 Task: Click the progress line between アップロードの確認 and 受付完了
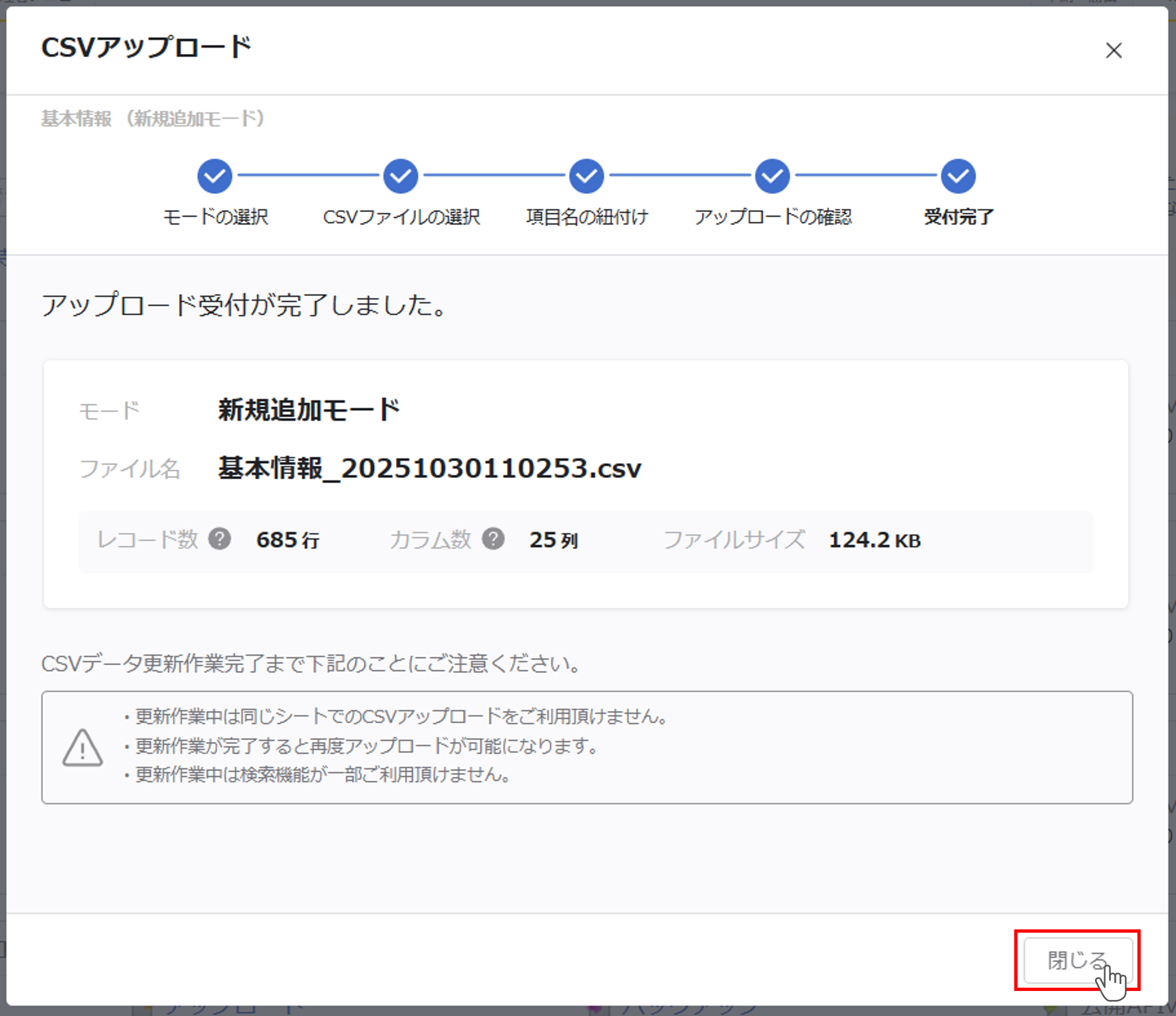coord(865,176)
